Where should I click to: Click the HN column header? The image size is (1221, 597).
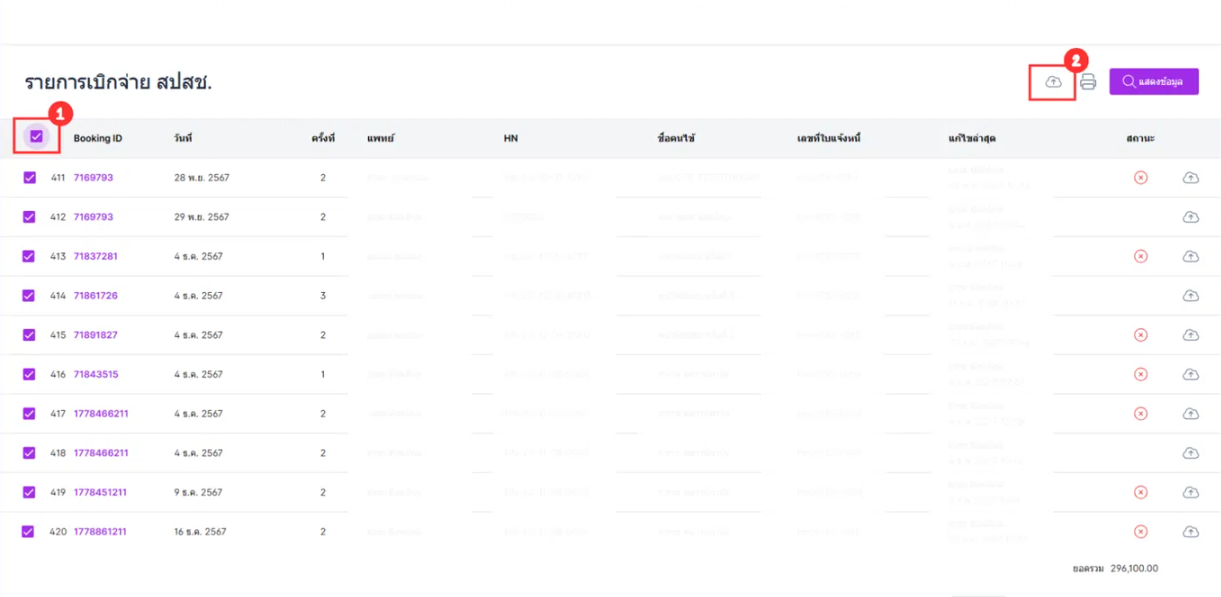[x=510, y=138]
